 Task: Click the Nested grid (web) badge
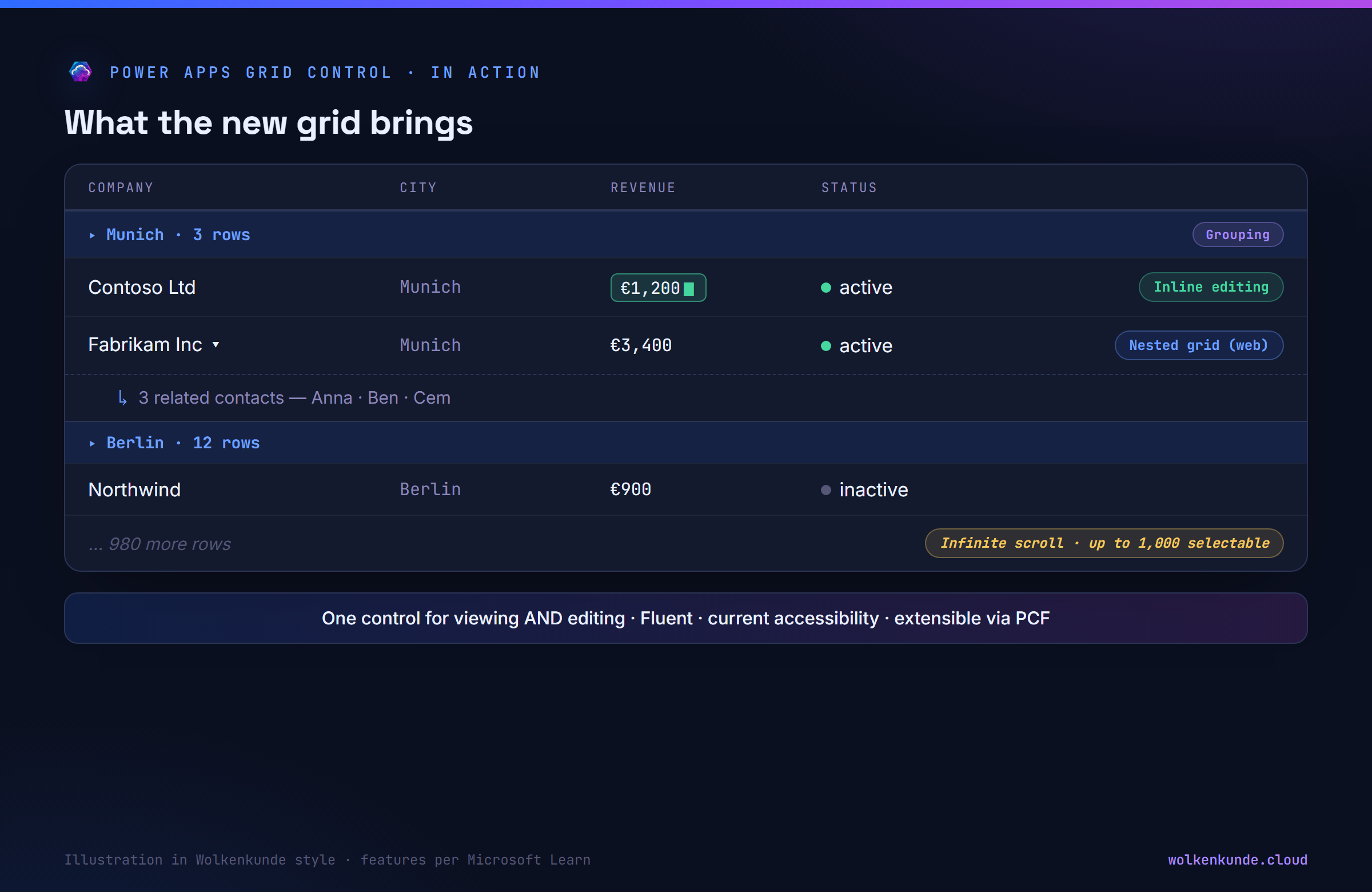click(1199, 345)
